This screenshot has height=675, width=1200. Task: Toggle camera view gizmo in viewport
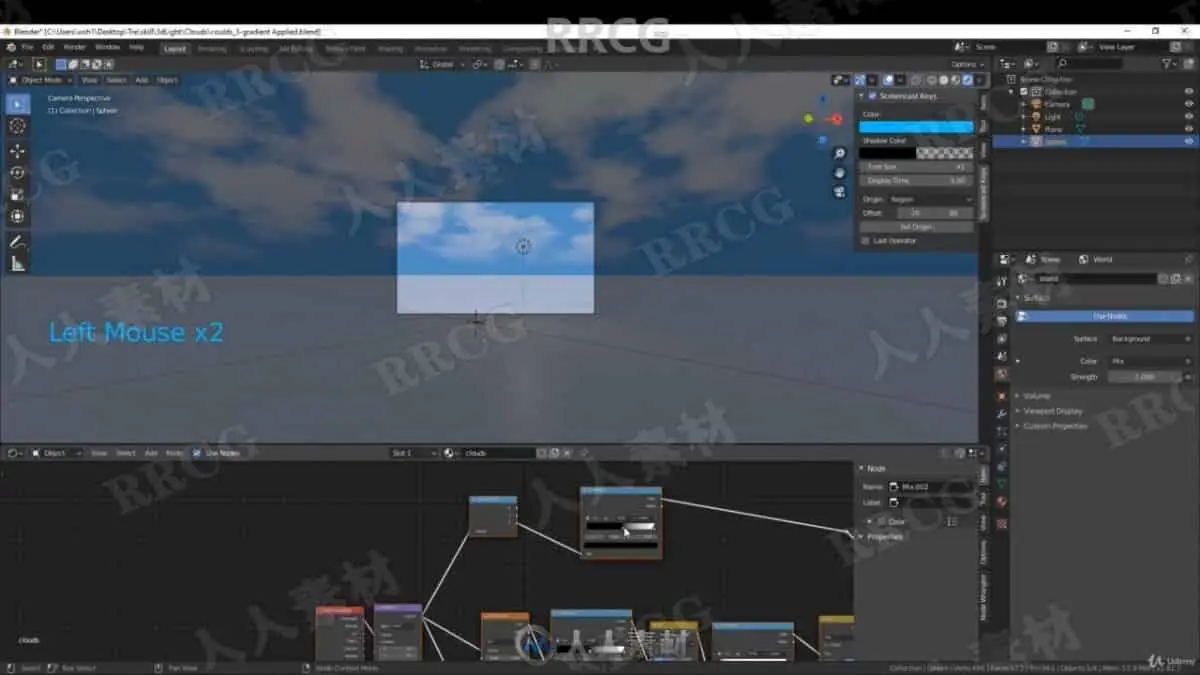tap(839, 191)
